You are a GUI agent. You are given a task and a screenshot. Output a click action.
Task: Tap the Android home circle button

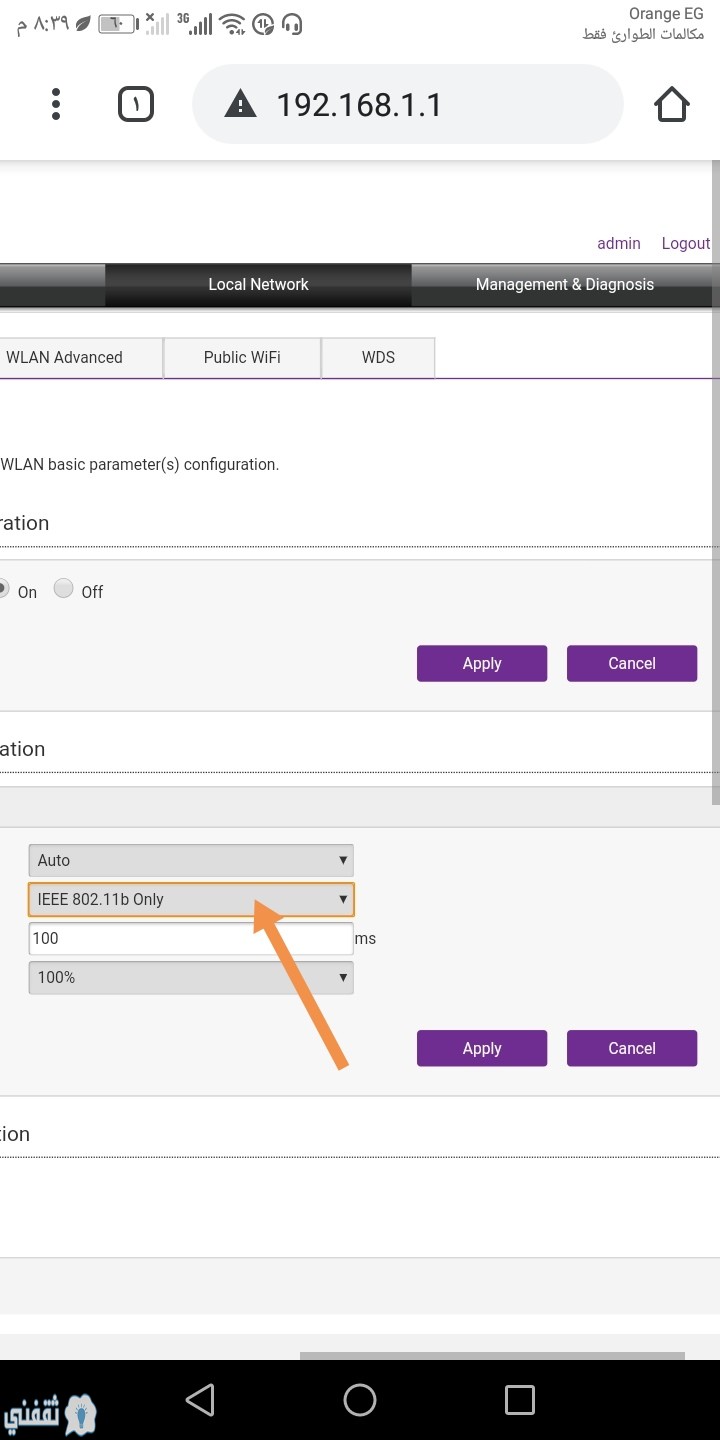coord(360,1399)
